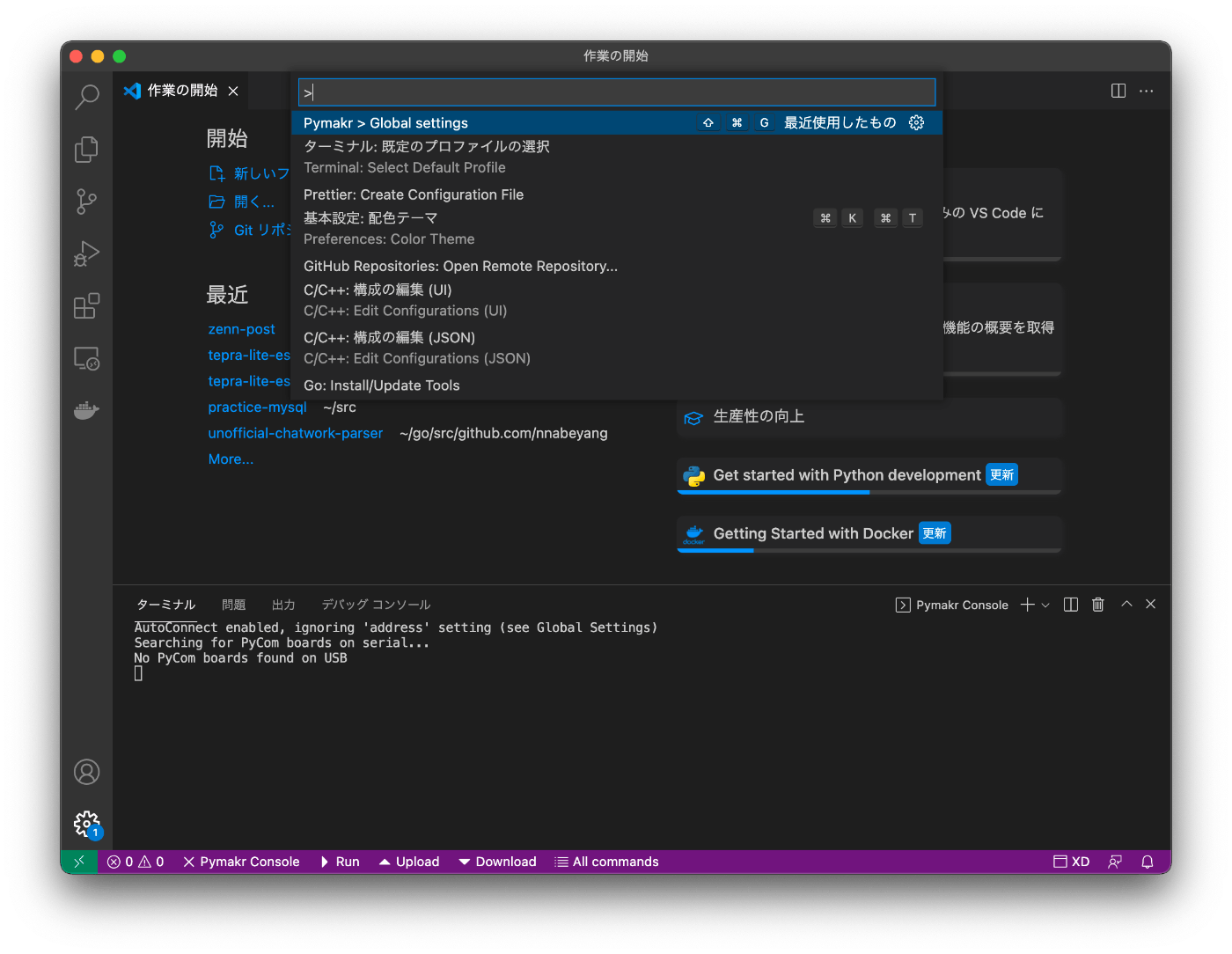Switch to the 問題 panel tab

pyautogui.click(x=234, y=605)
